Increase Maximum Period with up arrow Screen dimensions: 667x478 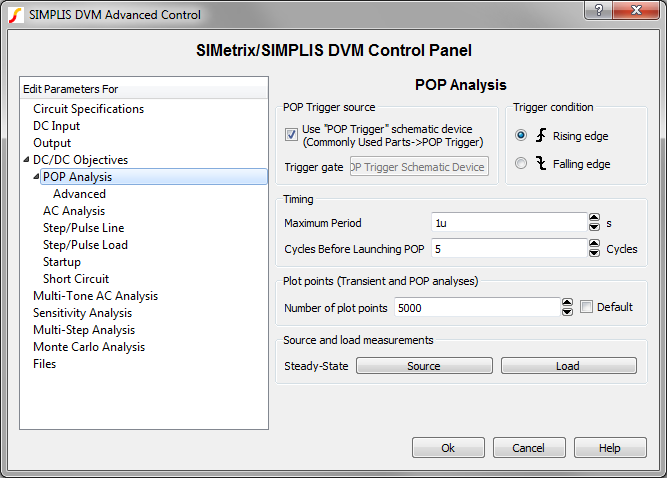(594, 218)
